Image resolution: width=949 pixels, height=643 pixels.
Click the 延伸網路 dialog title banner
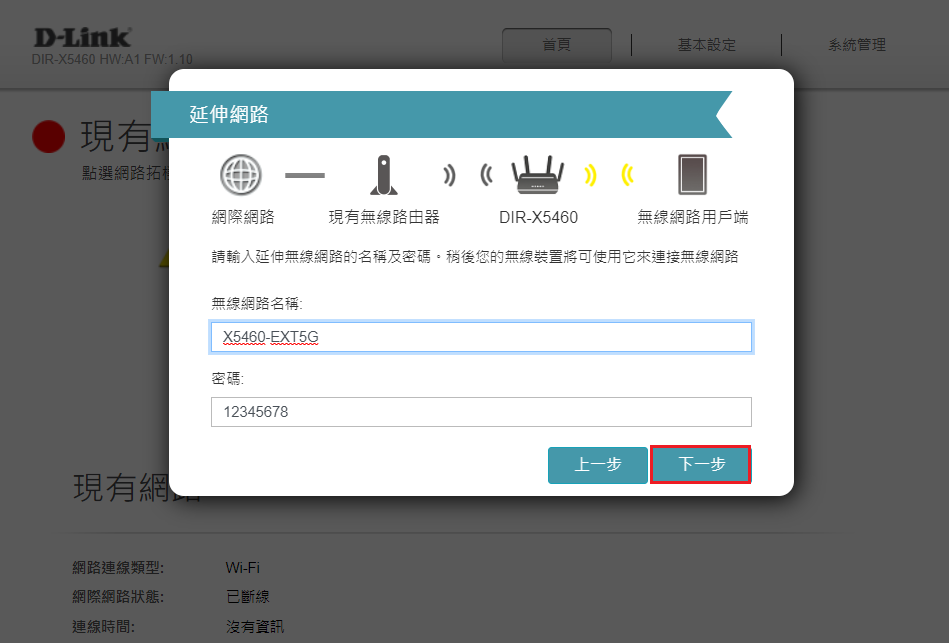(440, 114)
